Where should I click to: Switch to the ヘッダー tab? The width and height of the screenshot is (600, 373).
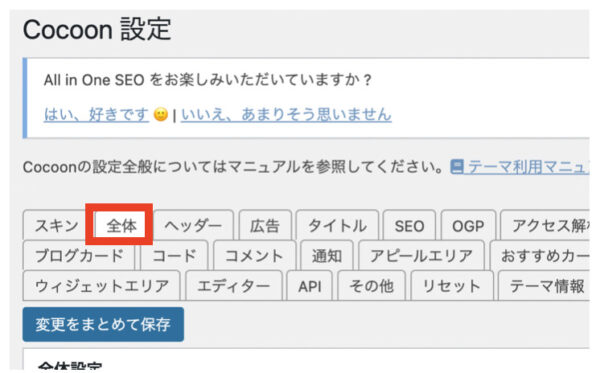[193, 225]
